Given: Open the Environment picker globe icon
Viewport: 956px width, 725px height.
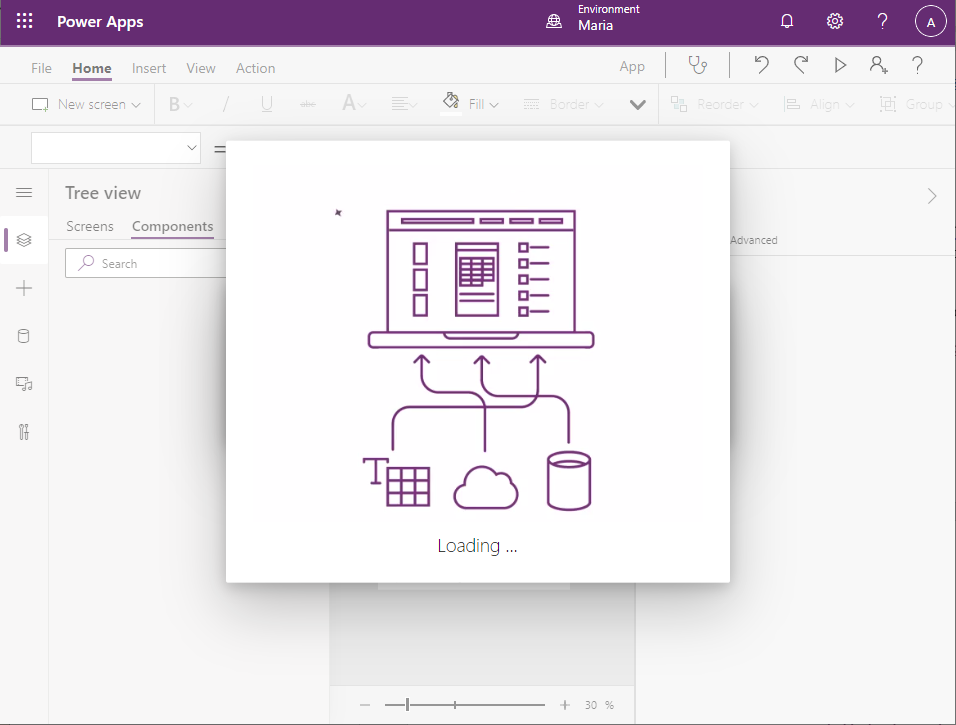Looking at the screenshot, I should (554, 21).
